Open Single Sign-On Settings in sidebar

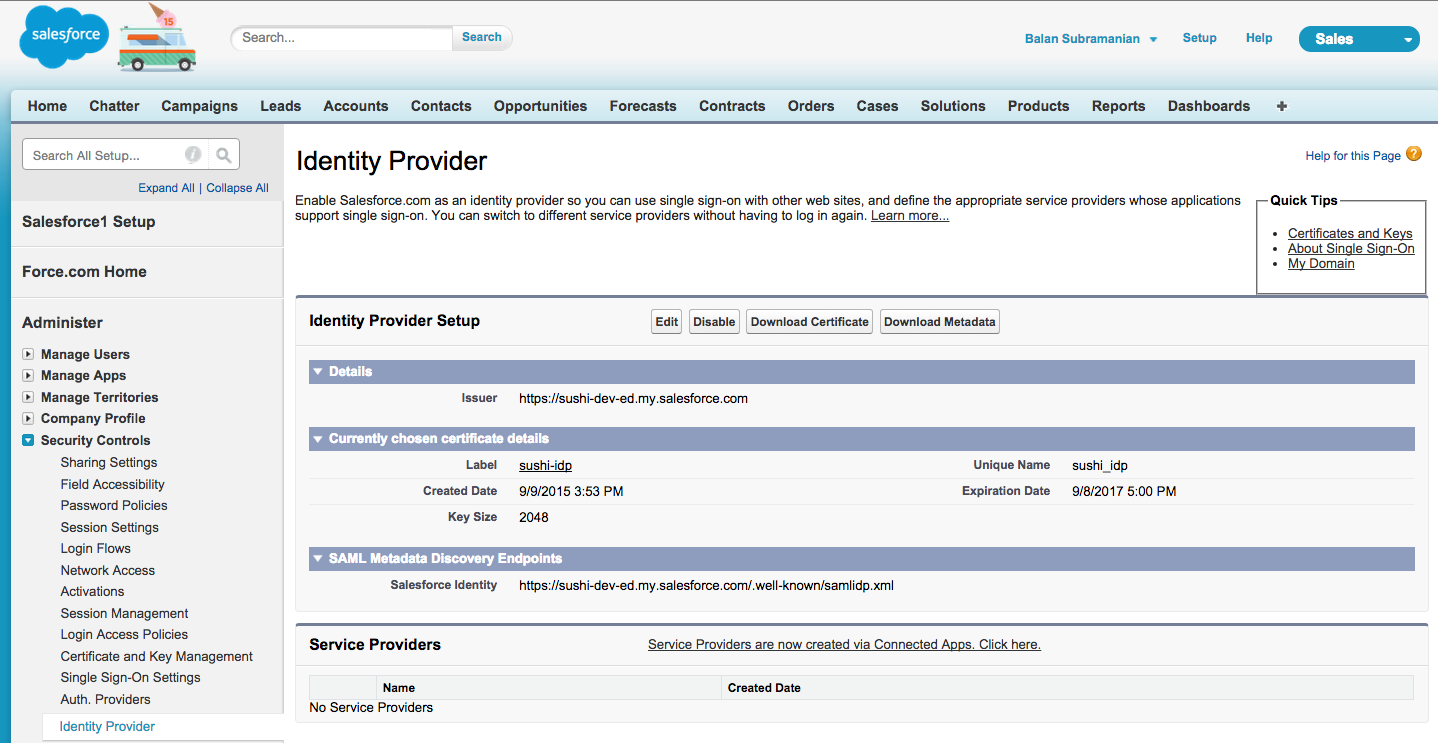pyautogui.click(x=130, y=678)
